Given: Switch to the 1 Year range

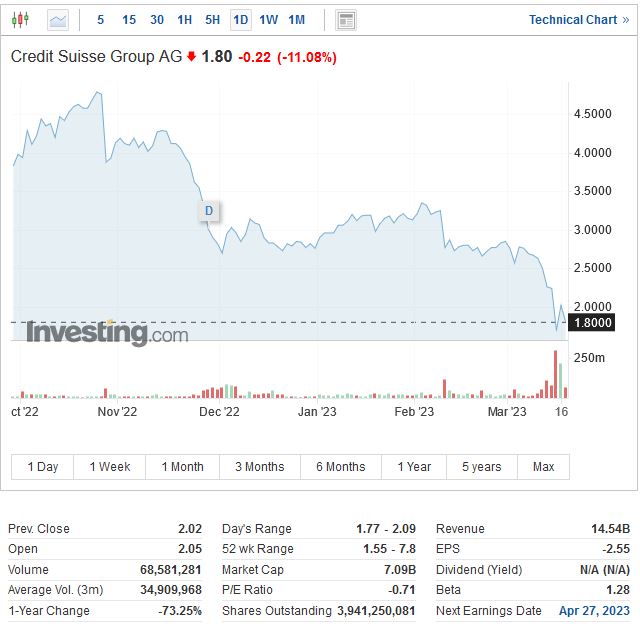Looking at the screenshot, I should tap(414, 467).
